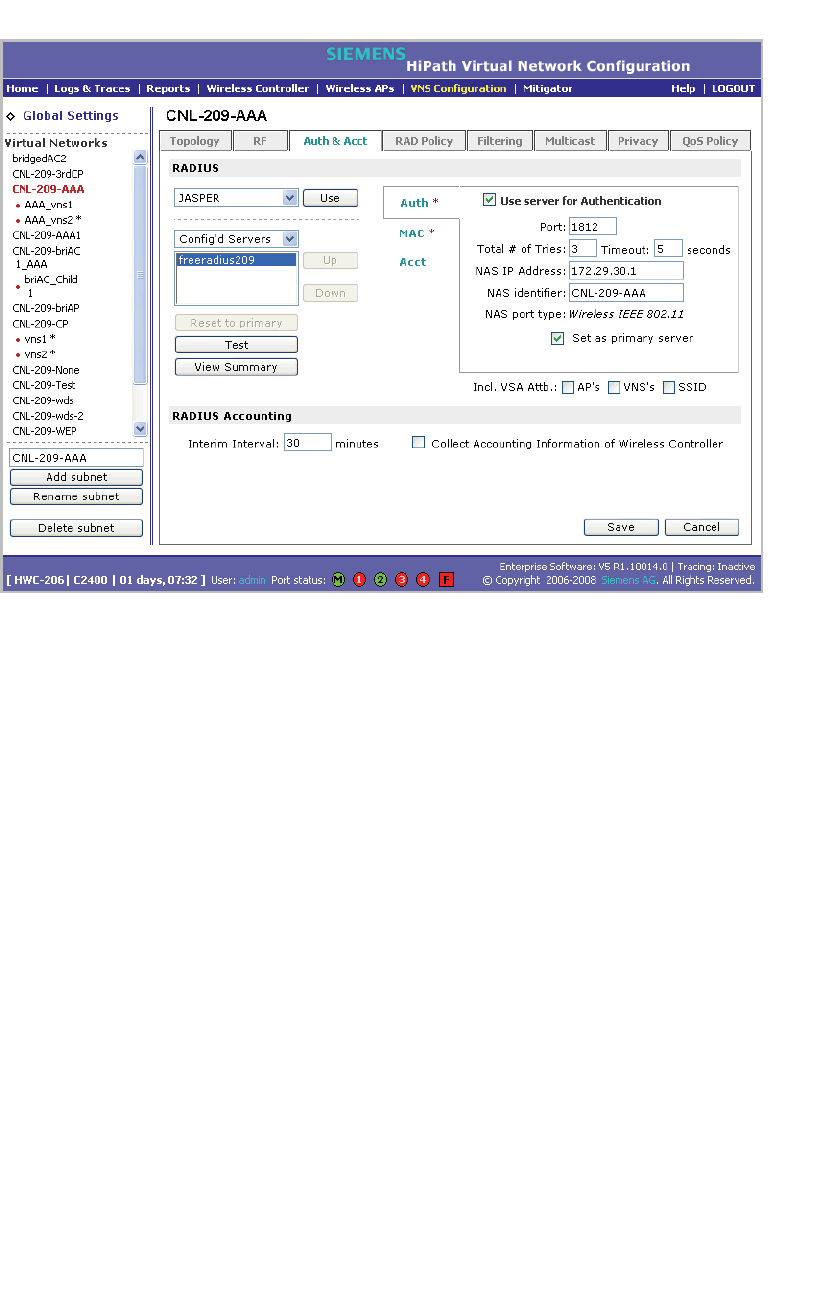This screenshot has height=1313, width=816.
Task: Select AAA_vns1 child network
Action: tap(48, 204)
